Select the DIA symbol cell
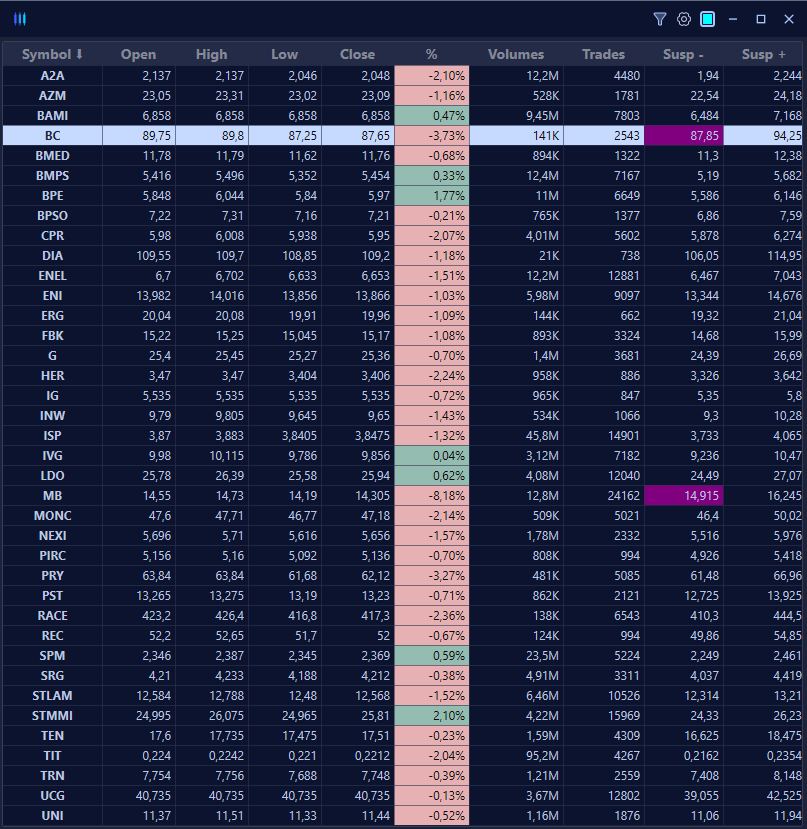The height and width of the screenshot is (829, 807). [52, 256]
